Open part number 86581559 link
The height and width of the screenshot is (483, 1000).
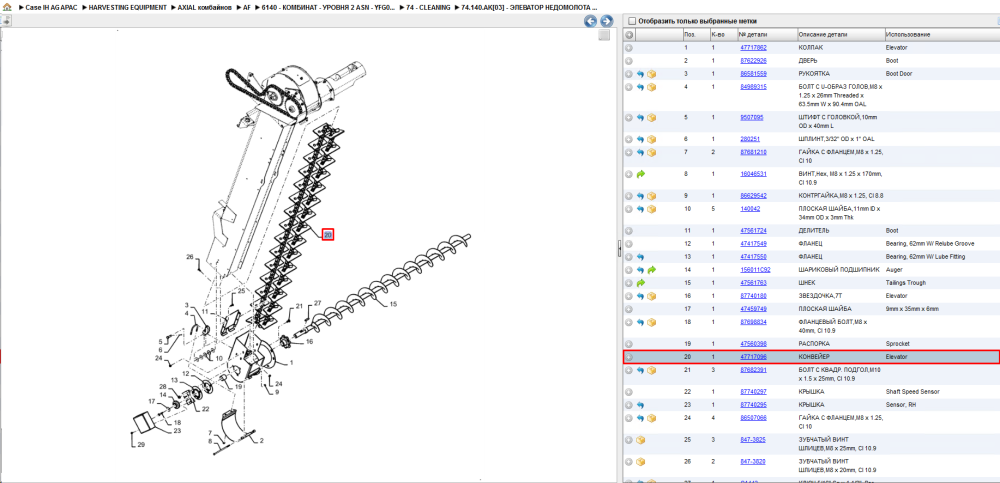tap(753, 74)
